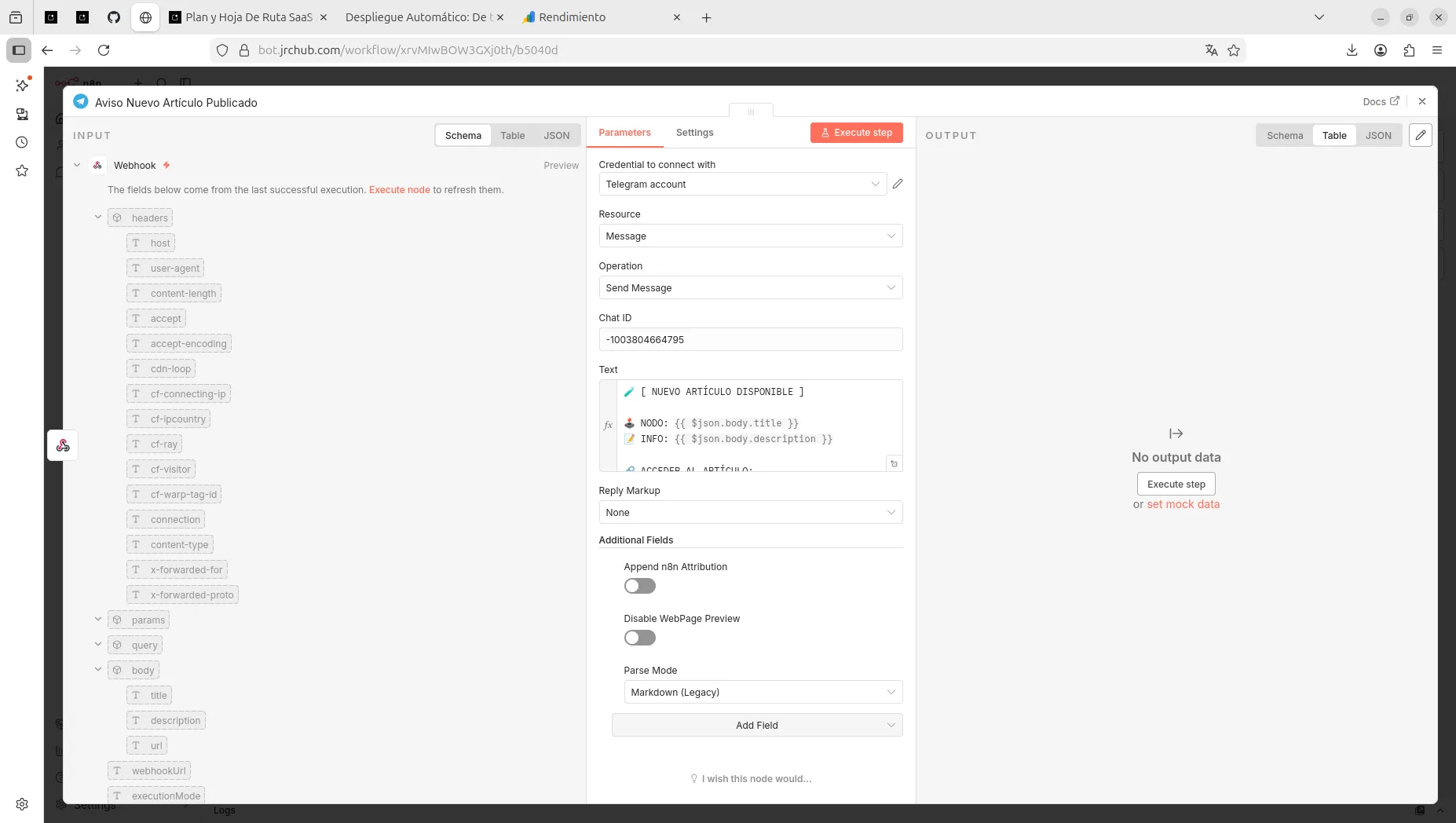Click the Chat ID input field
The image size is (1456, 823).
(x=750, y=339)
